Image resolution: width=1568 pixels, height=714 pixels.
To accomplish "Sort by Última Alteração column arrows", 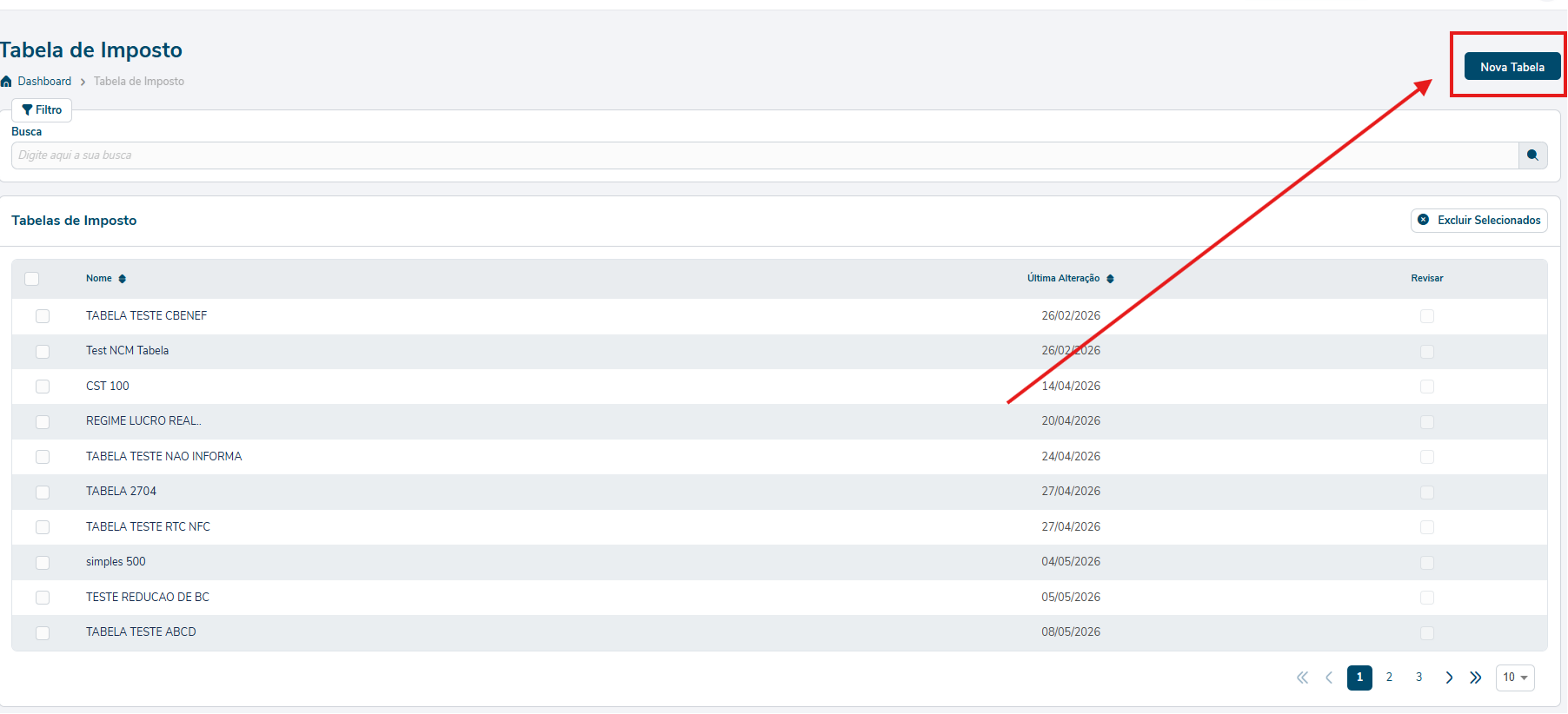I will coord(1110,279).
